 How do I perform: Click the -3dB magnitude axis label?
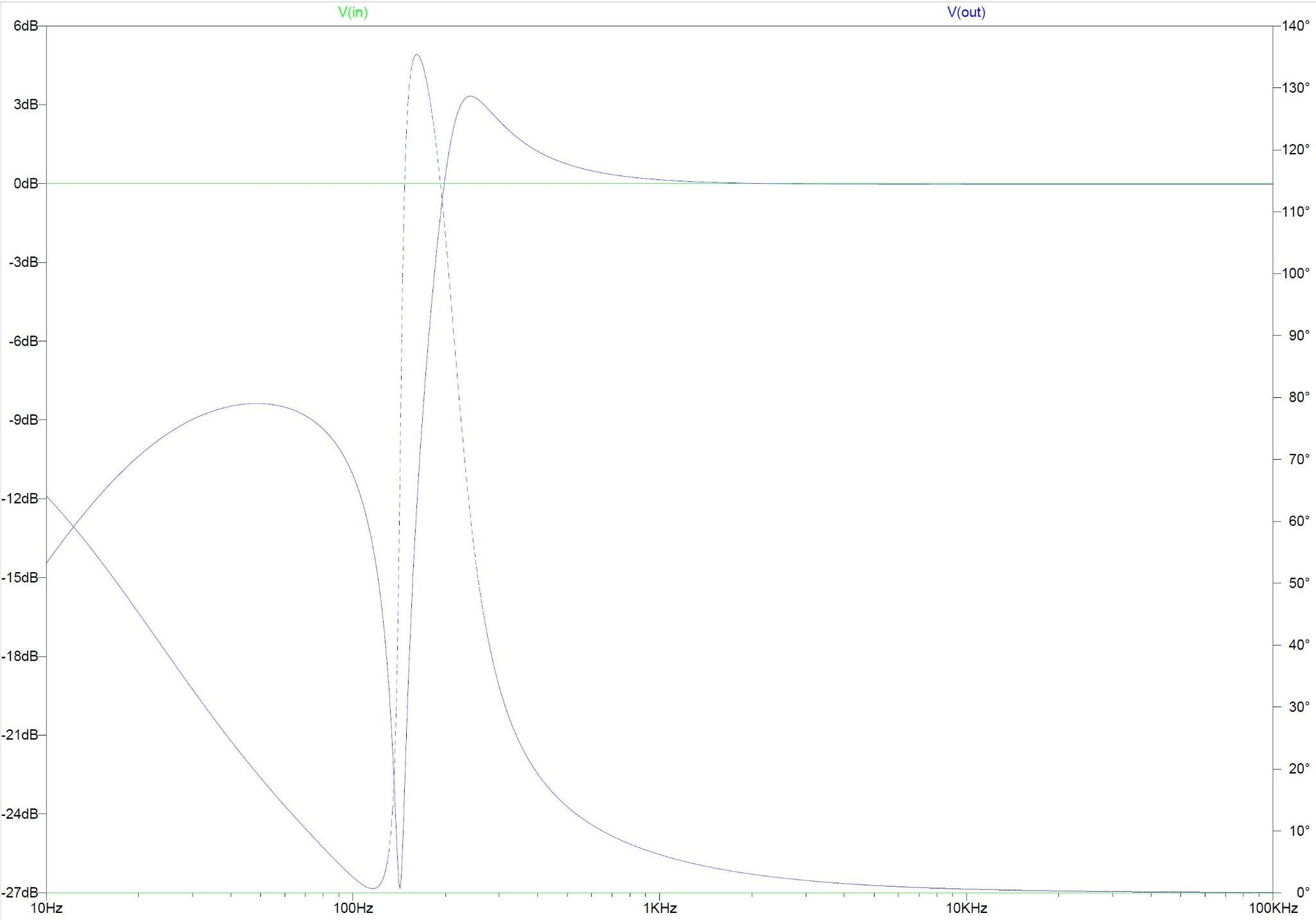click(24, 262)
